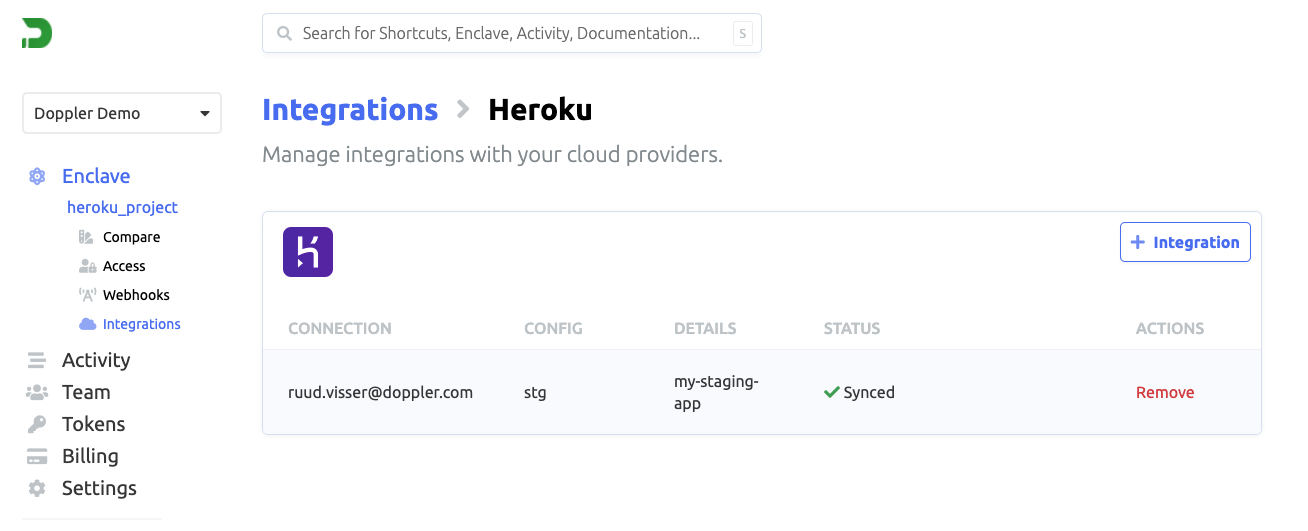Click the ruud.visser@doppler.com cell
Screen dimensions: 1308x531
[380, 392]
